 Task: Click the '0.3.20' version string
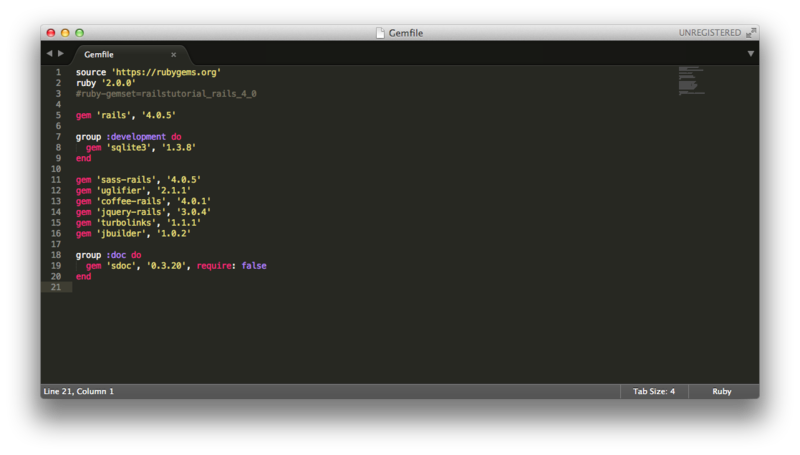click(166, 265)
